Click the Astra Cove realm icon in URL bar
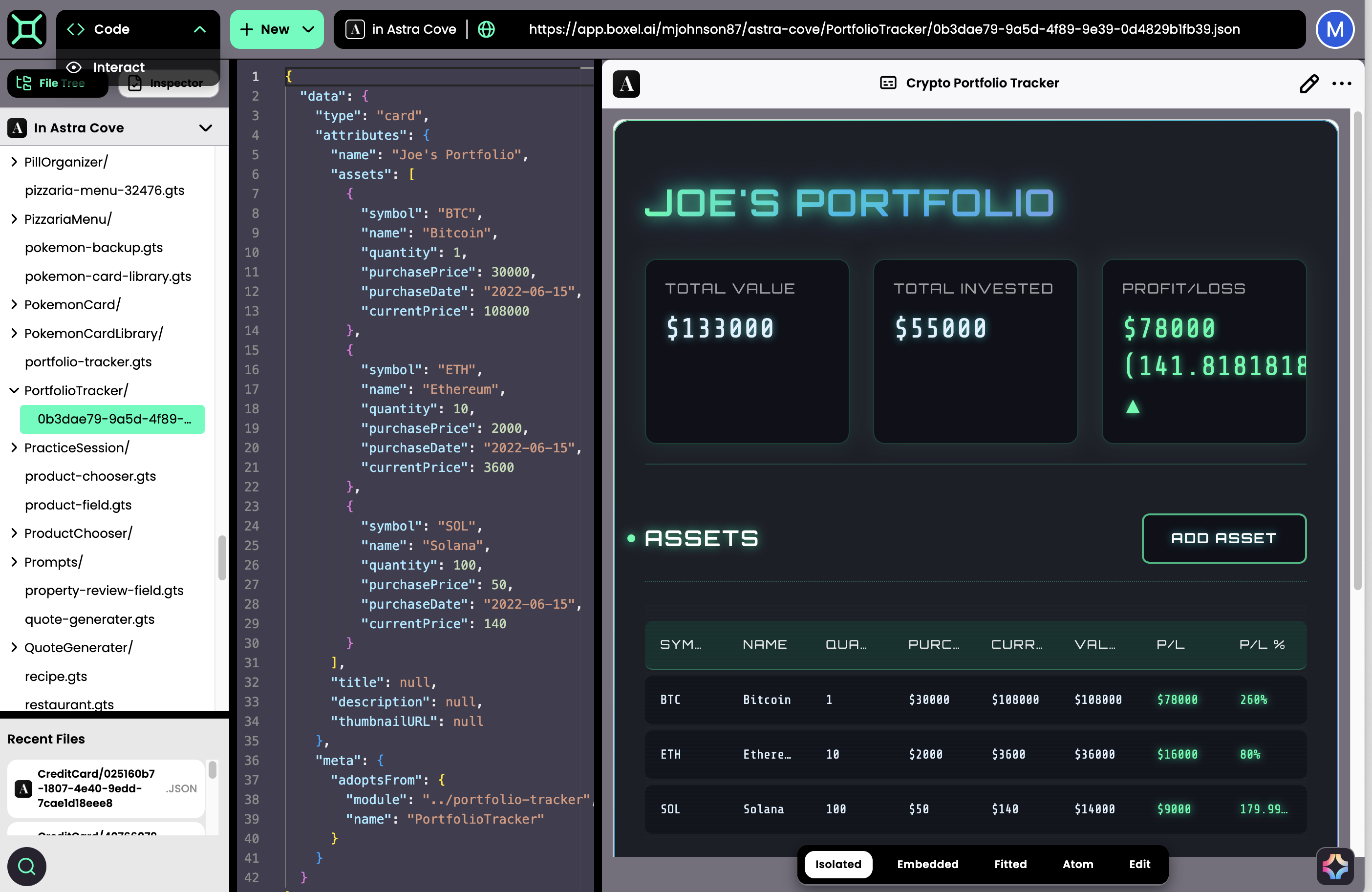Image resolution: width=1372 pixels, height=892 pixels. [355, 29]
